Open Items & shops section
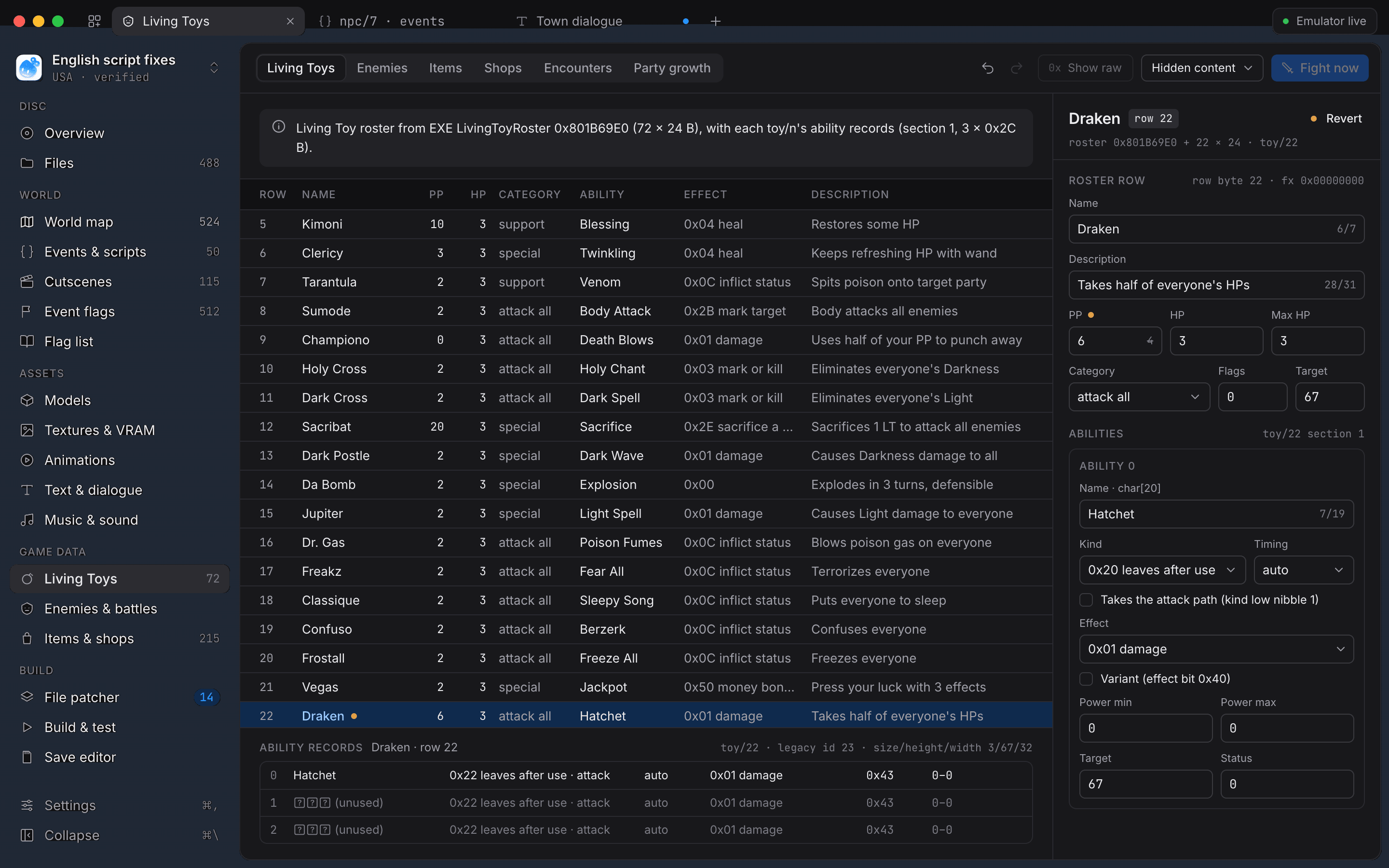Viewport: 1389px width, 868px height. tap(120, 638)
